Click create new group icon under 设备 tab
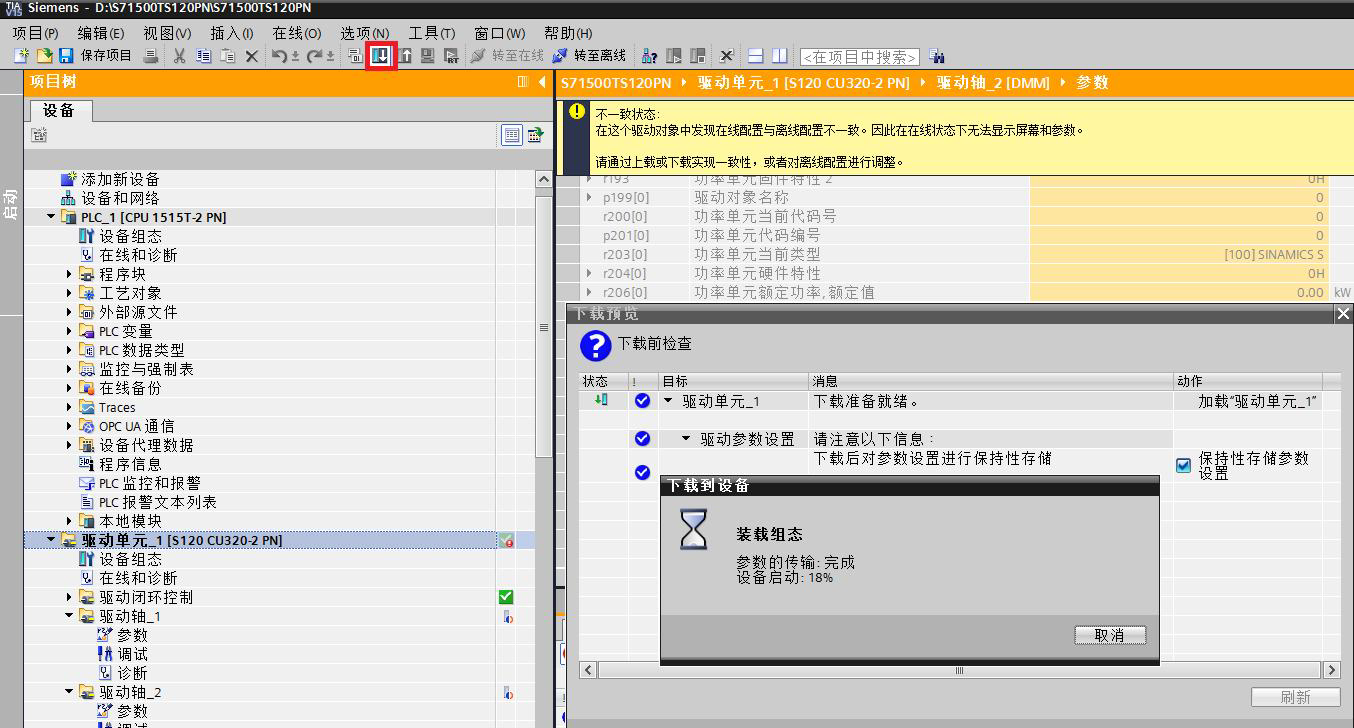The image size is (1354, 728). [39, 134]
